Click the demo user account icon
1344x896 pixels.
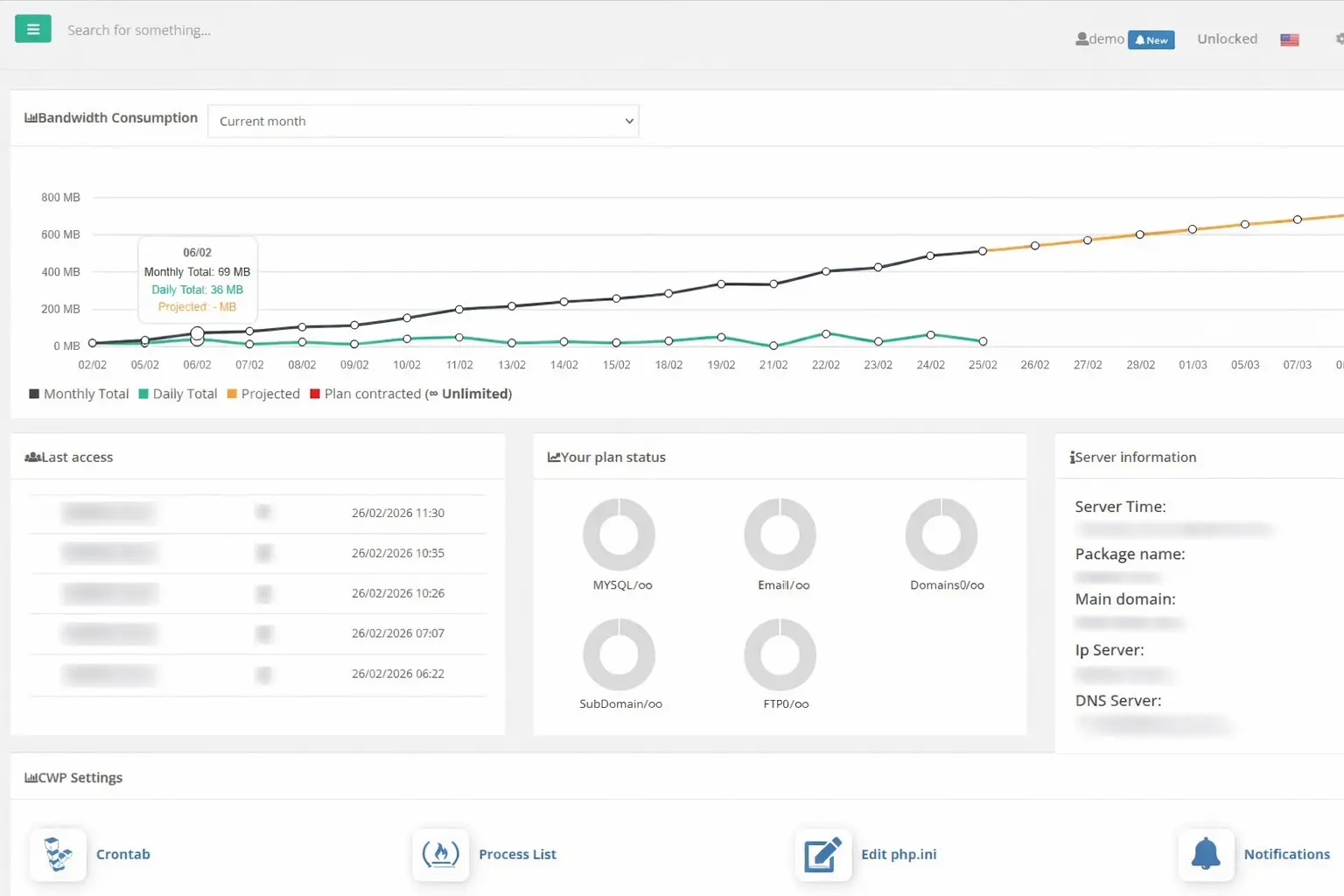coord(1082,38)
